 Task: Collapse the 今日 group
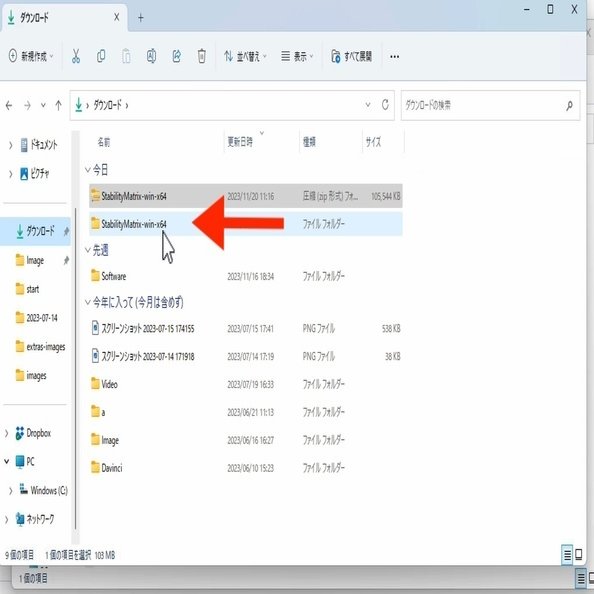[x=88, y=170]
